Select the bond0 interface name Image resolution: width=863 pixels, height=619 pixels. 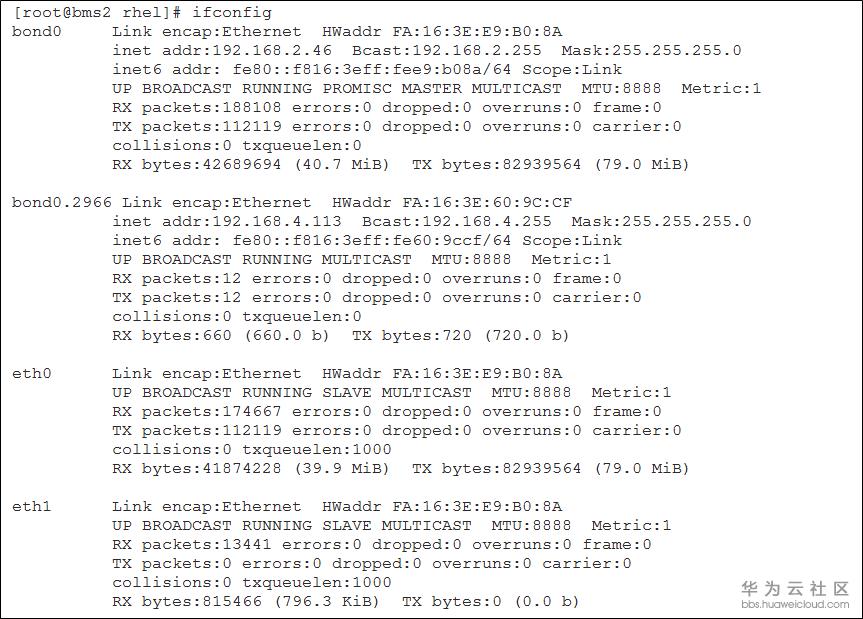click(32, 31)
